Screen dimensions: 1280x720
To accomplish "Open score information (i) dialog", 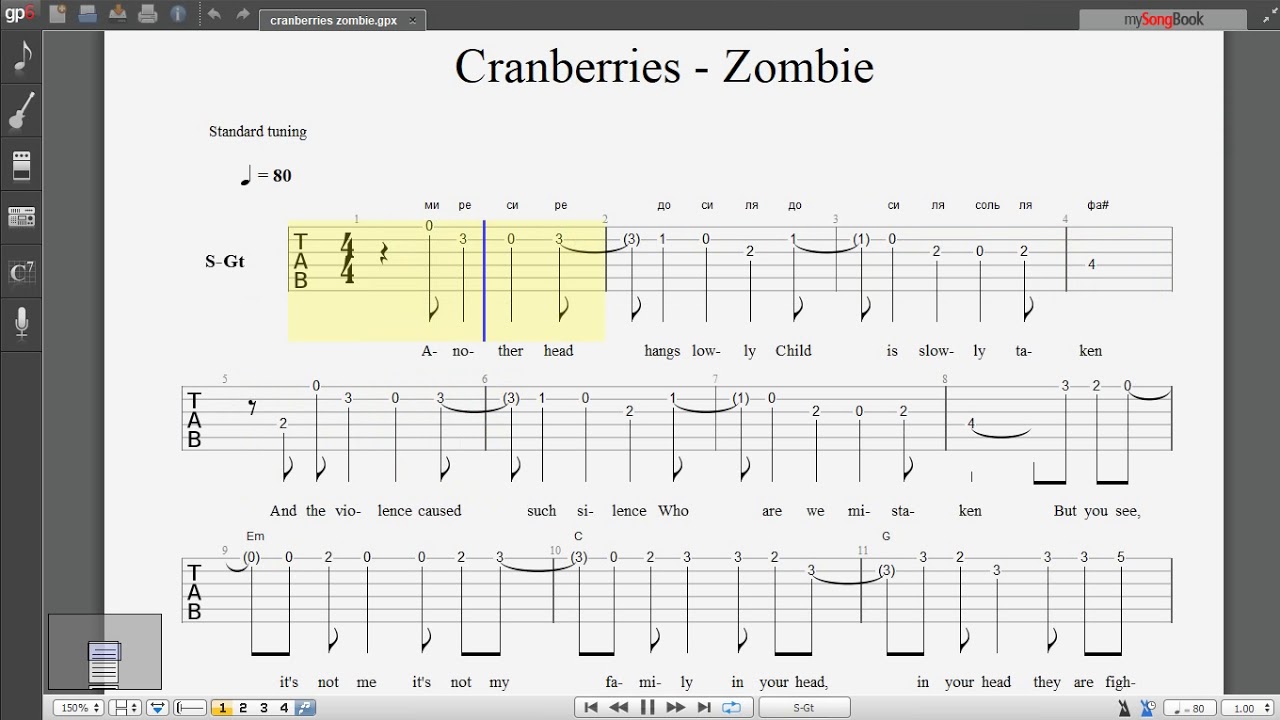I will 178,13.
